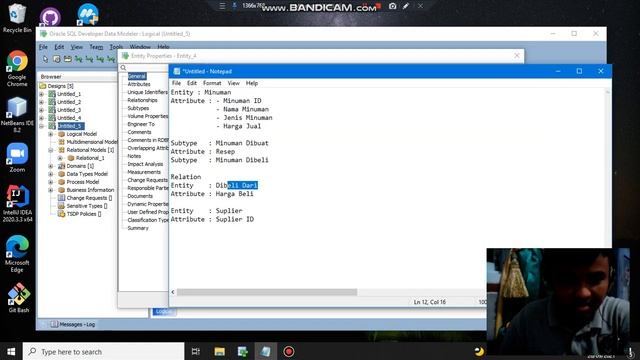The width and height of the screenshot is (640, 360).
Task: Expand the Untitled_1 design node
Action: [x=42, y=94]
